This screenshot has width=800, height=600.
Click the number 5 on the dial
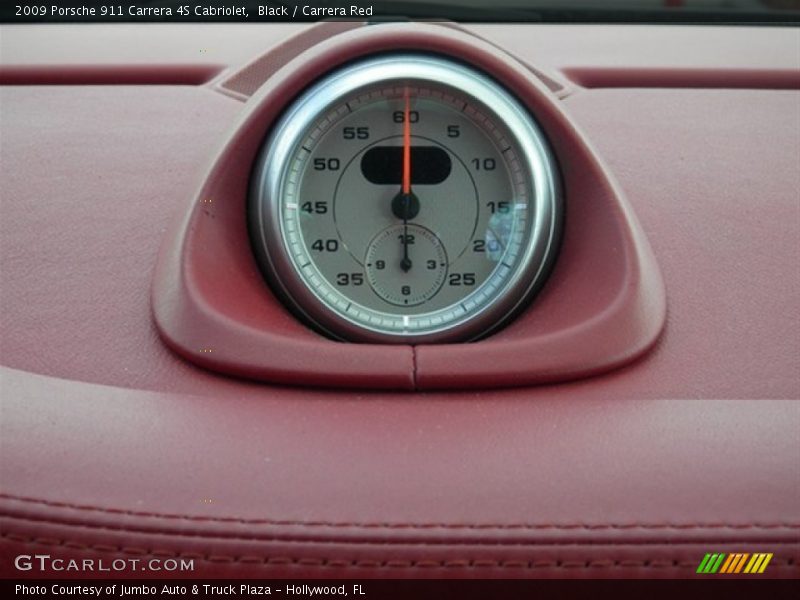point(453,132)
